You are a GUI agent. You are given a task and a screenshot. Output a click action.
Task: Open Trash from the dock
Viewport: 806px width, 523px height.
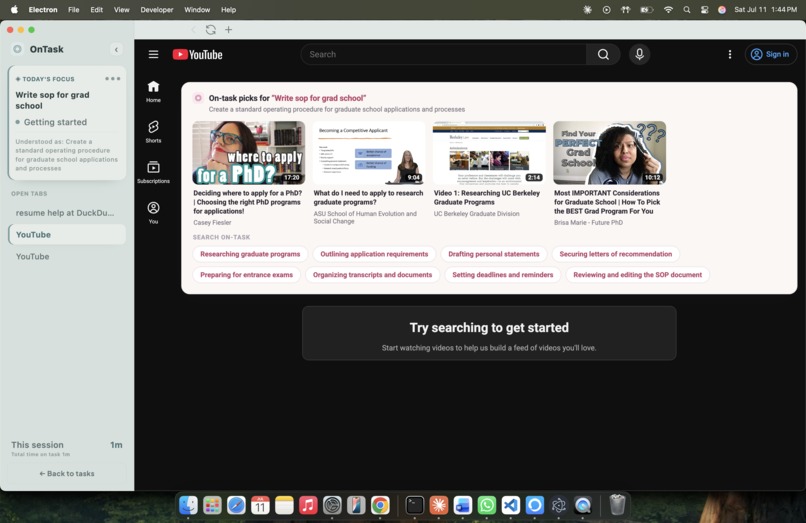point(617,506)
